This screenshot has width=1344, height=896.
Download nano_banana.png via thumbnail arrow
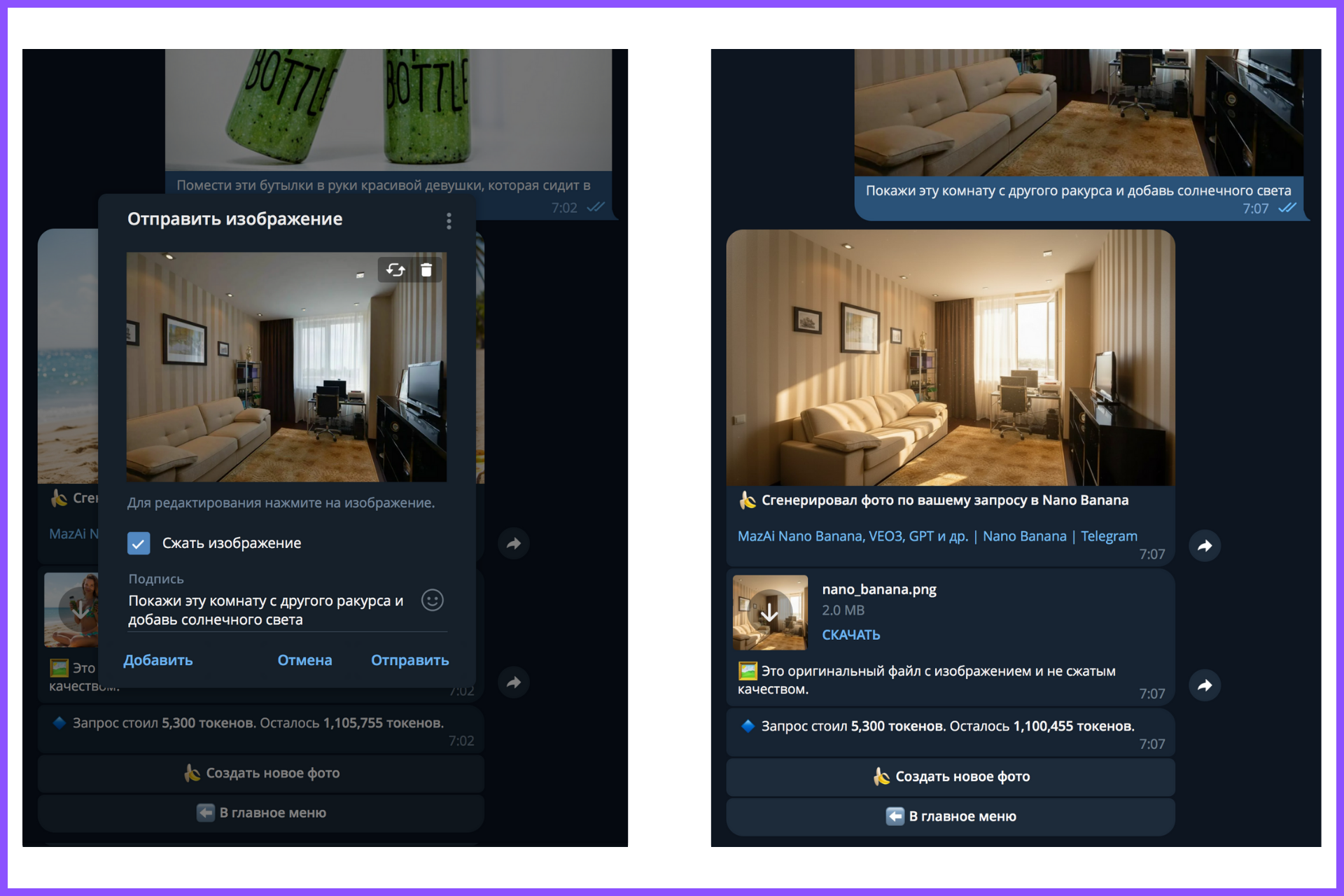coord(769,613)
